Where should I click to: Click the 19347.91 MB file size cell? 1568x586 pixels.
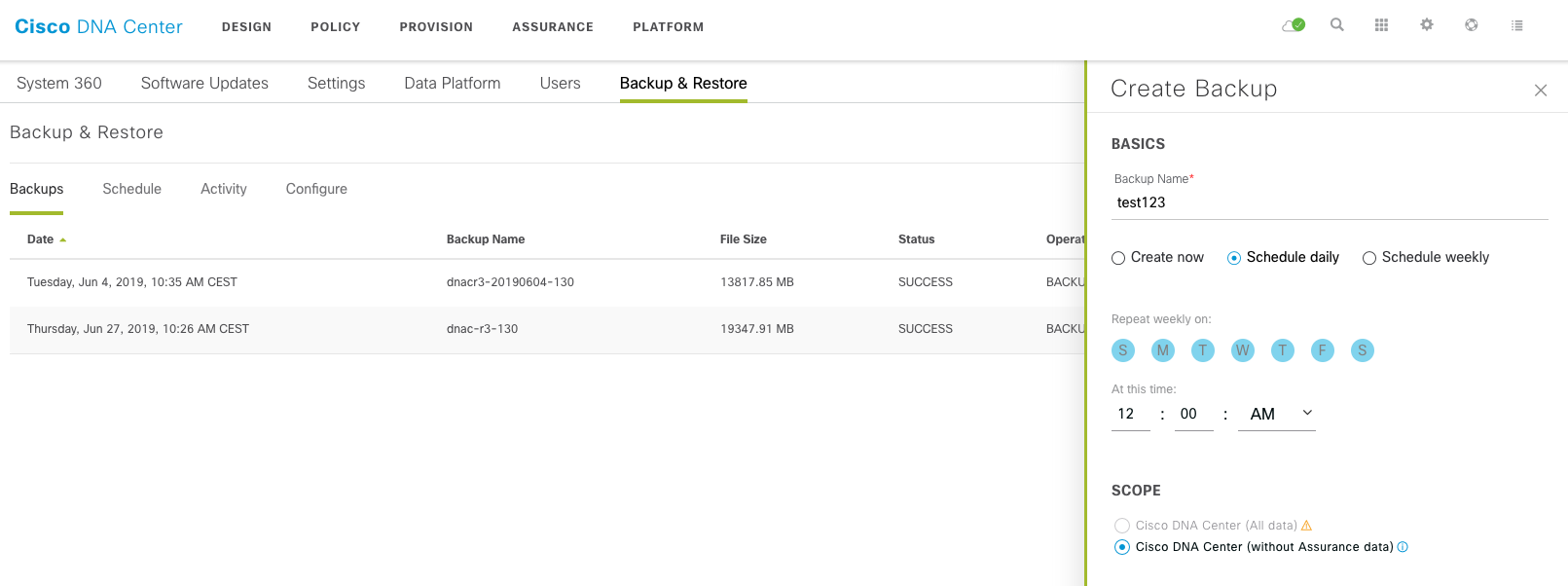pyautogui.click(x=757, y=329)
